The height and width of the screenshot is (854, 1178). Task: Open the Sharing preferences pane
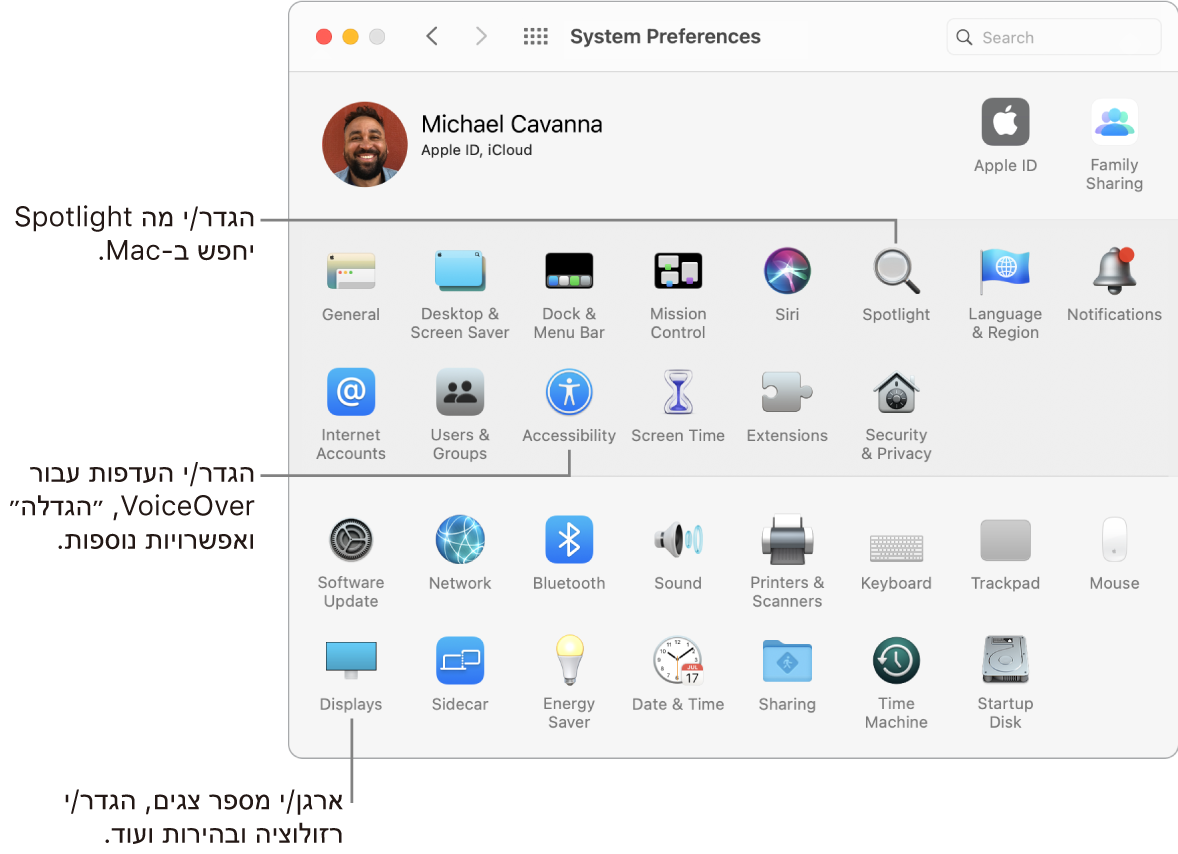pos(787,661)
